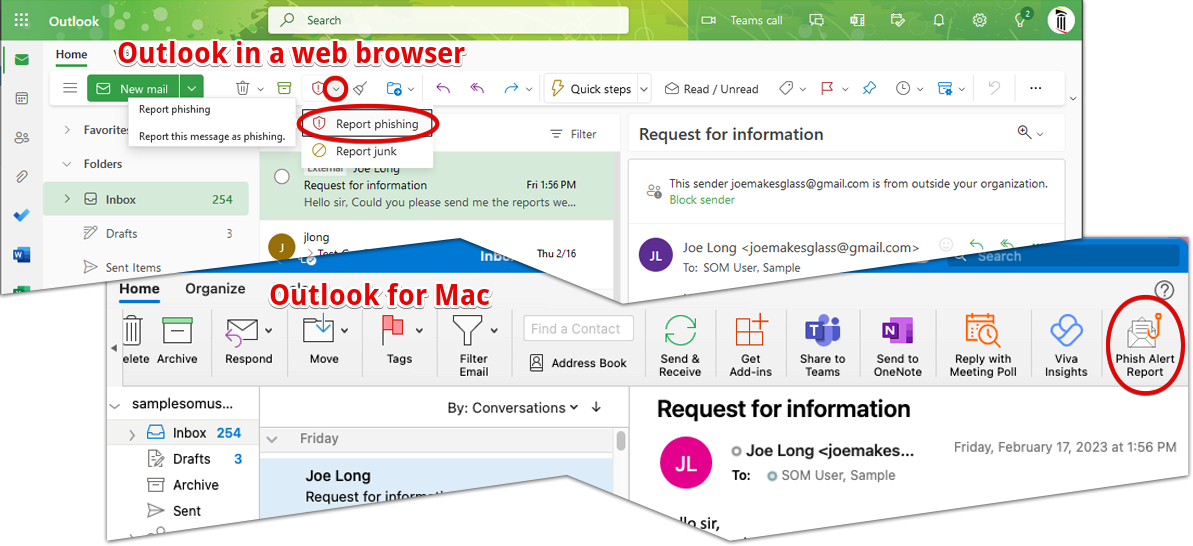Open the Quick steps dropdown arrow
This screenshot has width=1193, height=546.
click(643, 89)
